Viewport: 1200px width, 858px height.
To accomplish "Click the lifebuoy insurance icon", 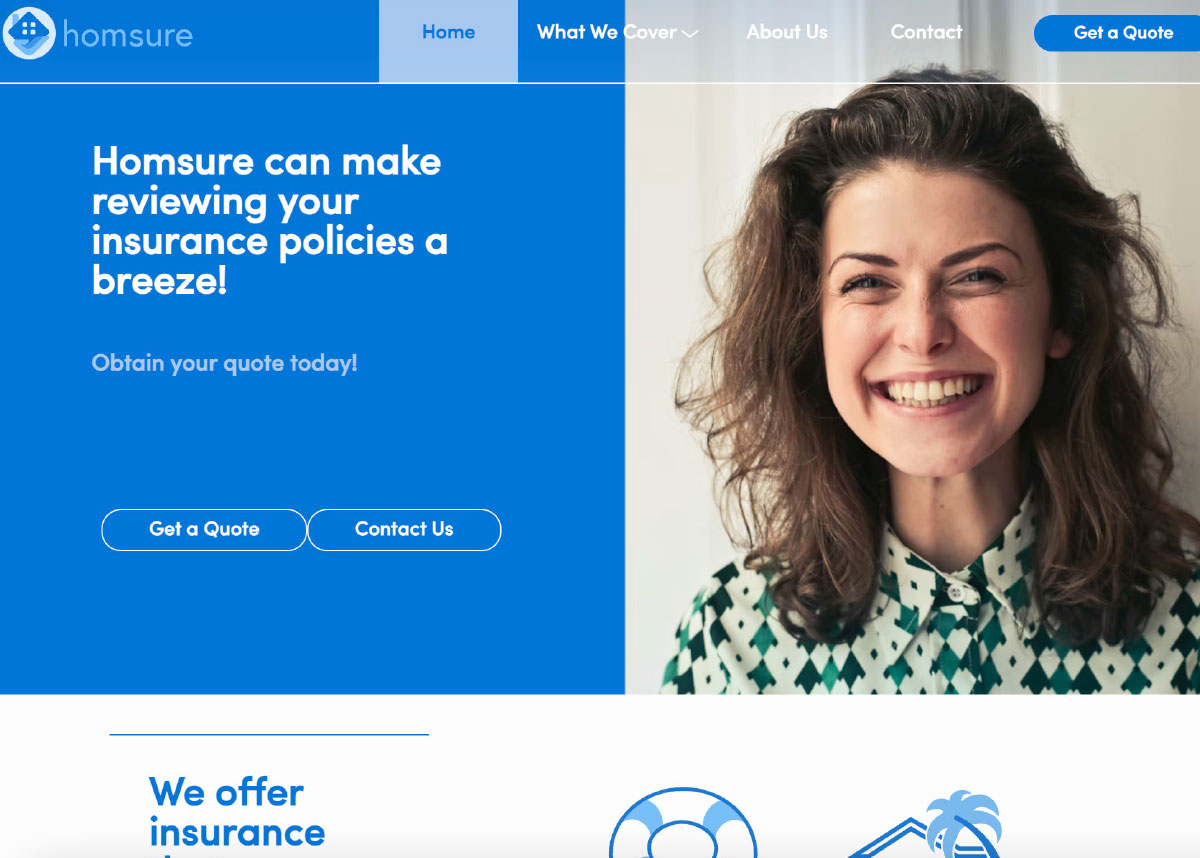I will 683,824.
